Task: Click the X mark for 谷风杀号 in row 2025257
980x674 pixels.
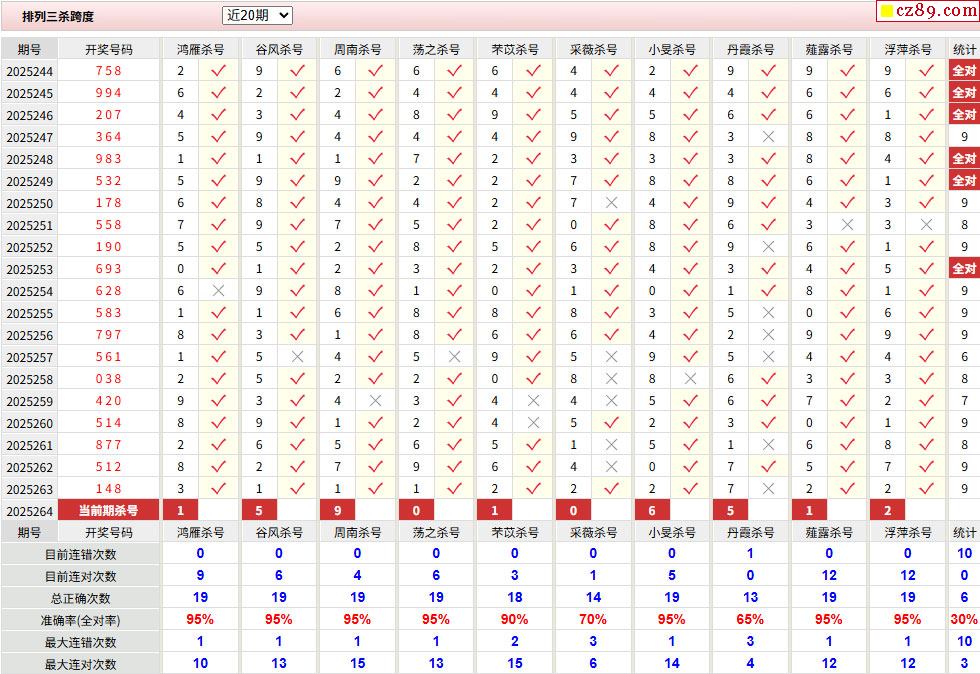Action: (297, 356)
